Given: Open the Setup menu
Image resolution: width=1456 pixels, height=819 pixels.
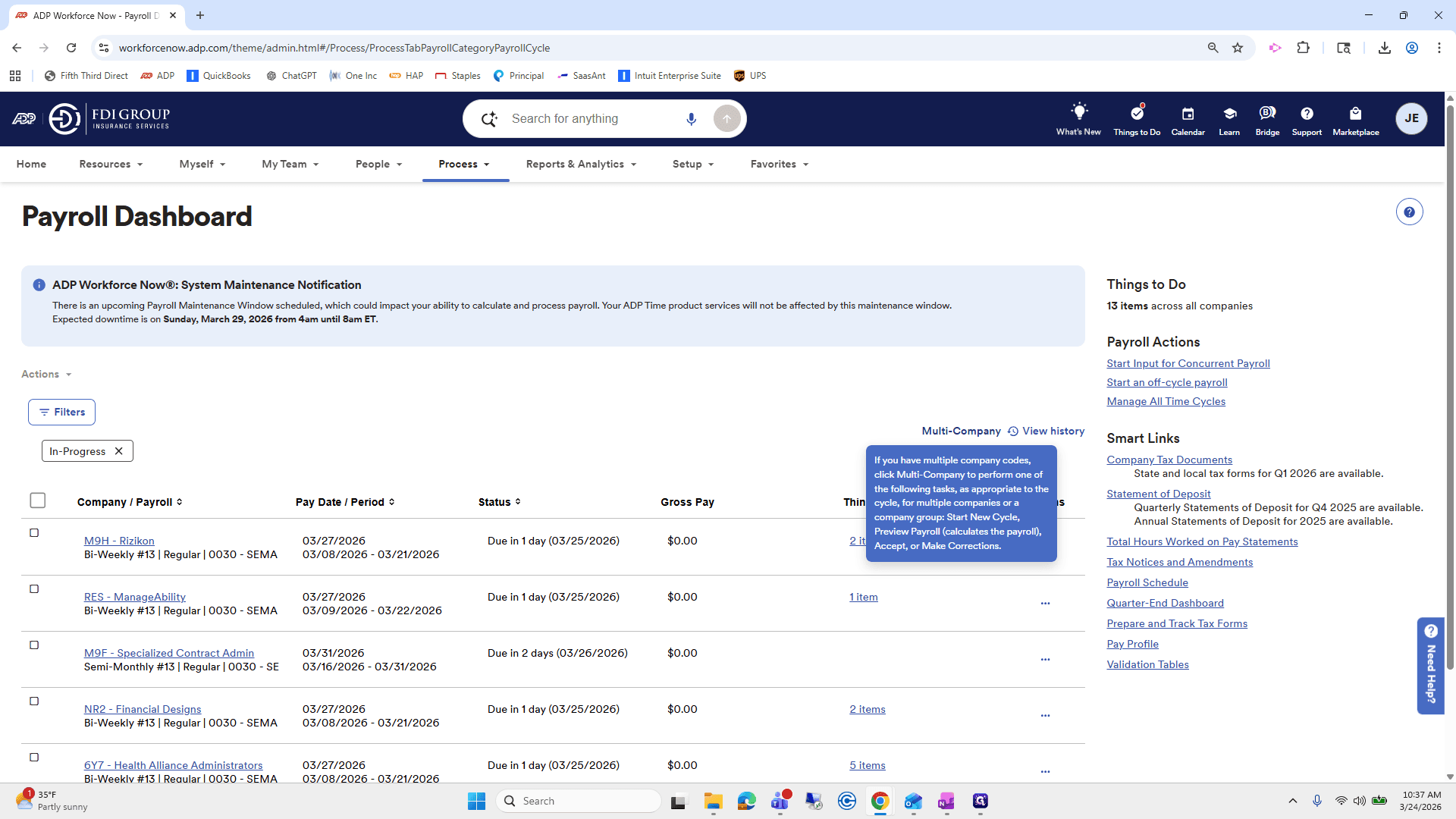Looking at the screenshot, I should (693, 165).
